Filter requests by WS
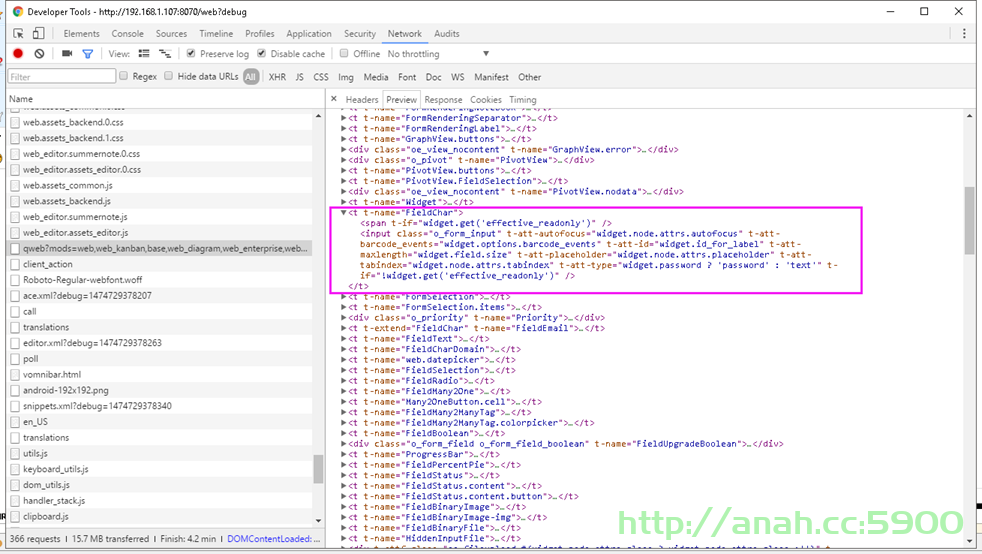Viewport: 982px width, 554px height. tap(458, 77)
